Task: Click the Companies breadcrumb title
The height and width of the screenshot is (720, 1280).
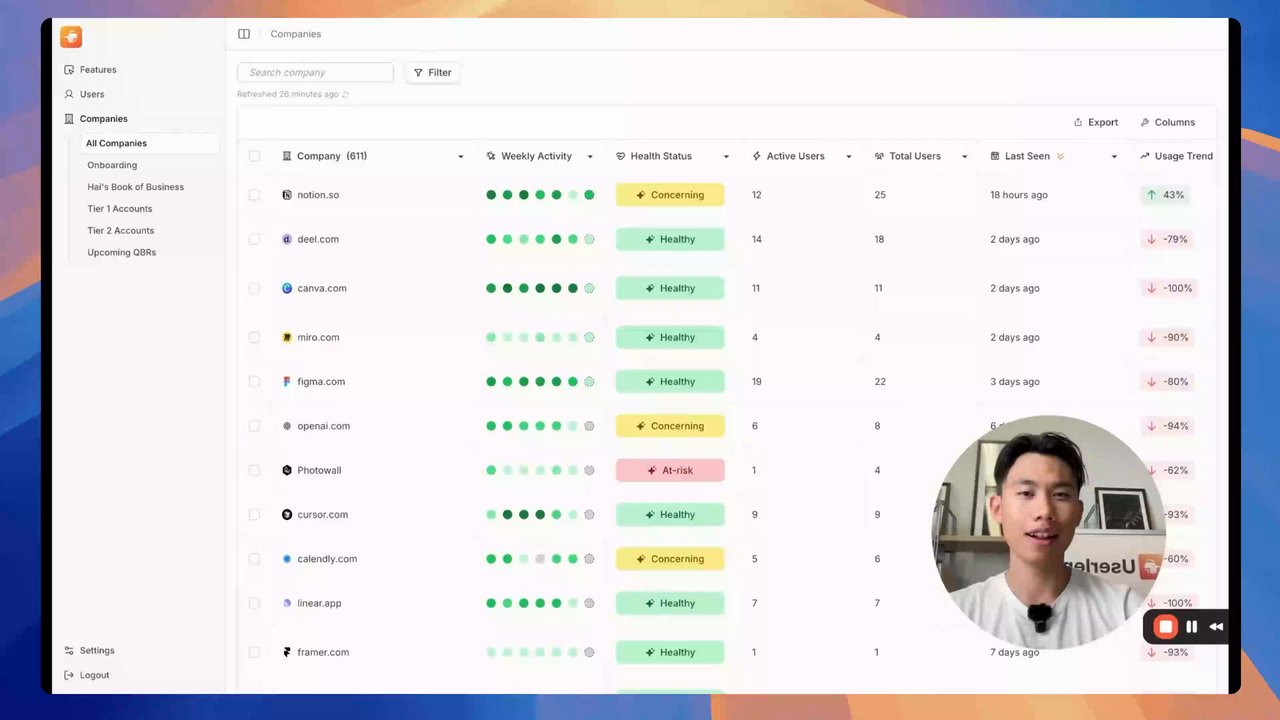Action: pyautogui.click(x=296, y=34)
